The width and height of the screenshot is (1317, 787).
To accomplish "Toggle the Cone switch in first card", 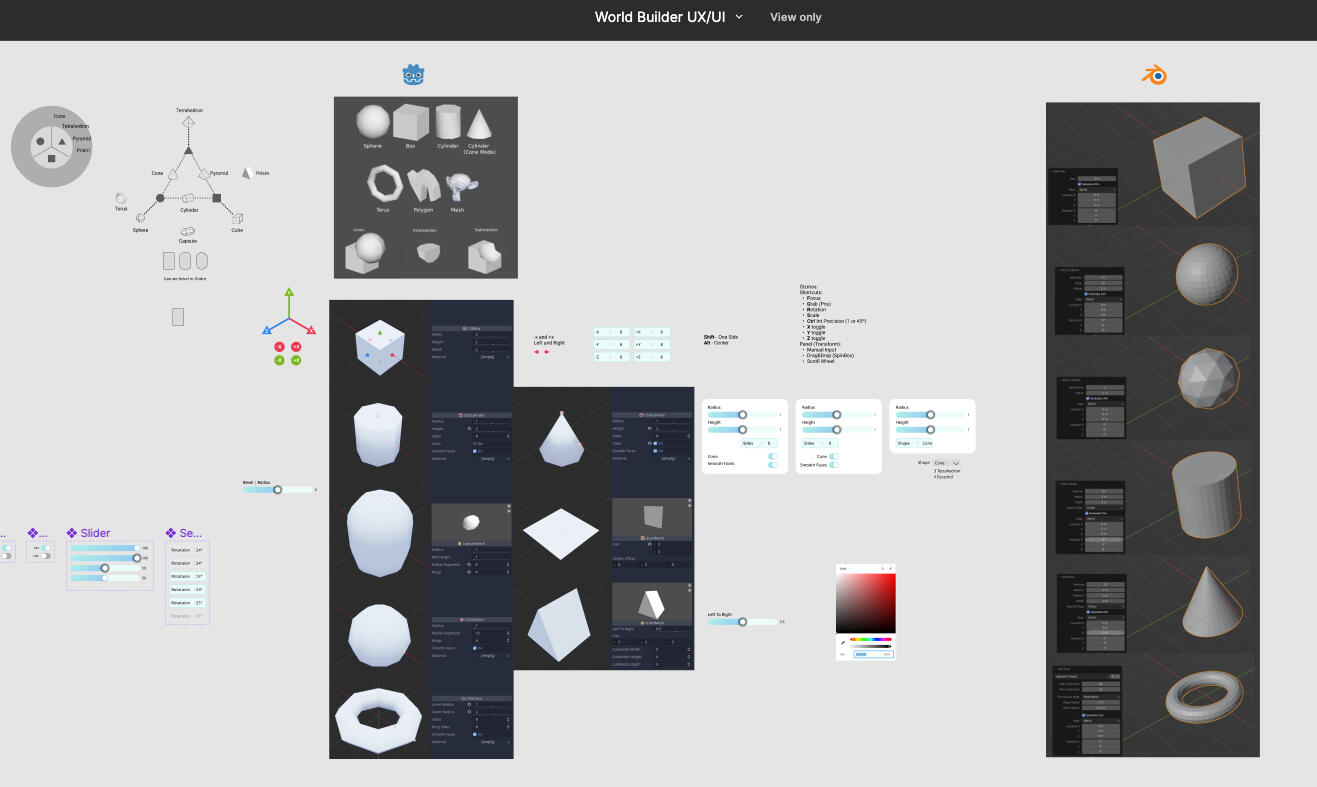I will (772, 456).
